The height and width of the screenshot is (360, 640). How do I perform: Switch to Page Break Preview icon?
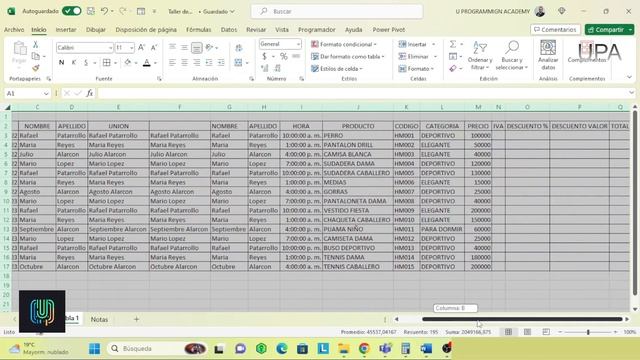tap(546, 332)
